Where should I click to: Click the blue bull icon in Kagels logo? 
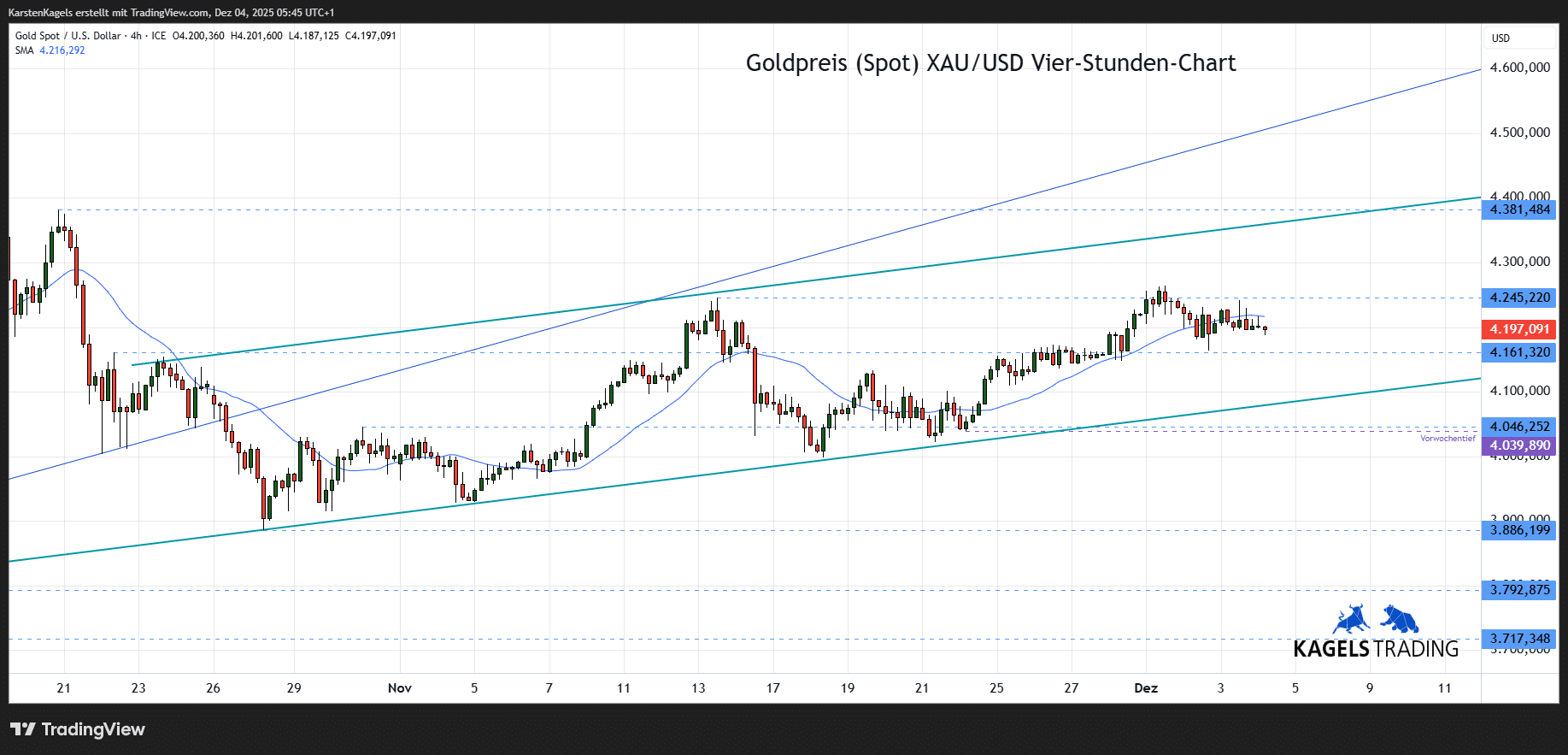pyautogui.click(x=1350, y=619)
